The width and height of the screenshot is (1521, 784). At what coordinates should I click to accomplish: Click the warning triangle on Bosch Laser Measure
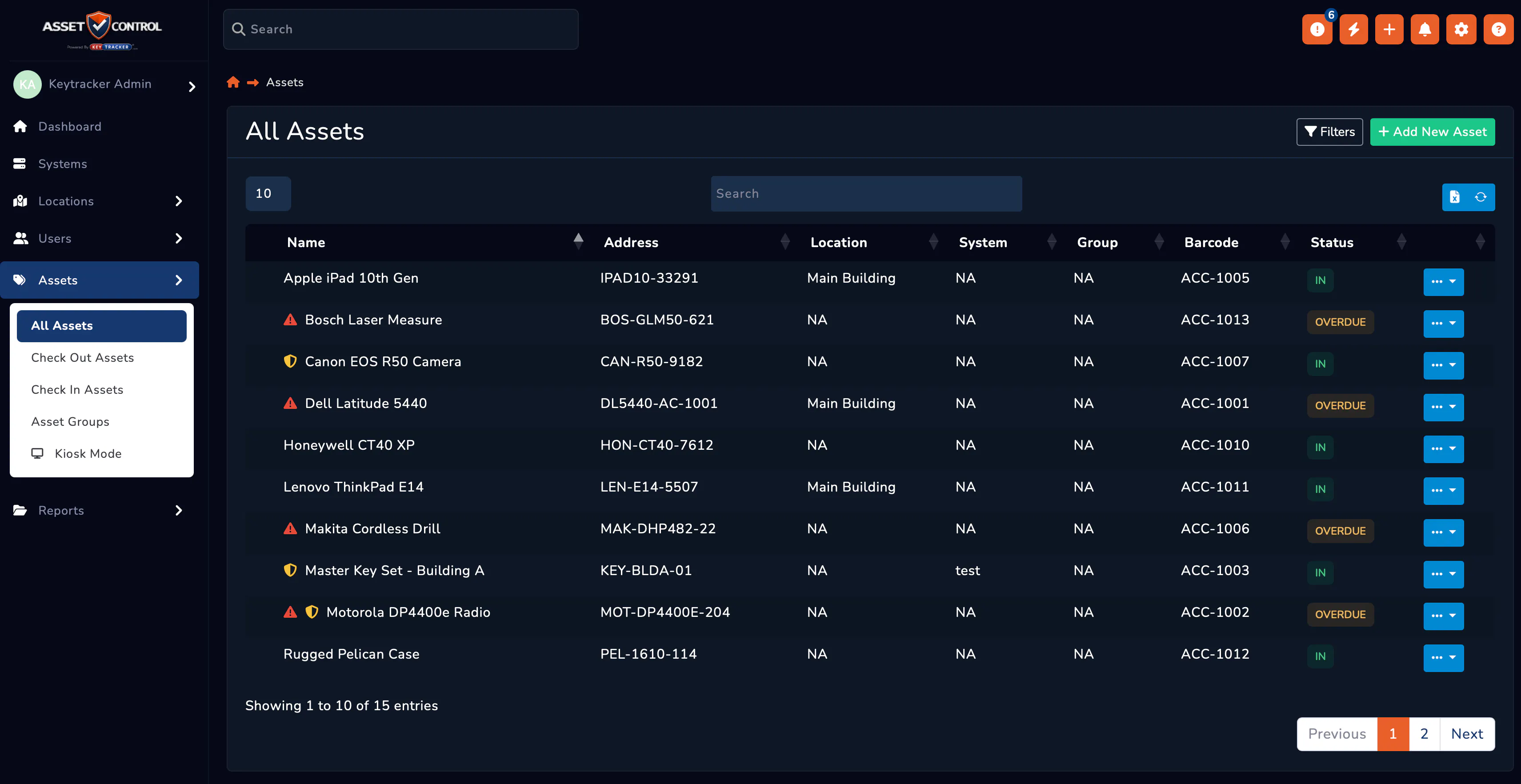click(x=290, y=320)
